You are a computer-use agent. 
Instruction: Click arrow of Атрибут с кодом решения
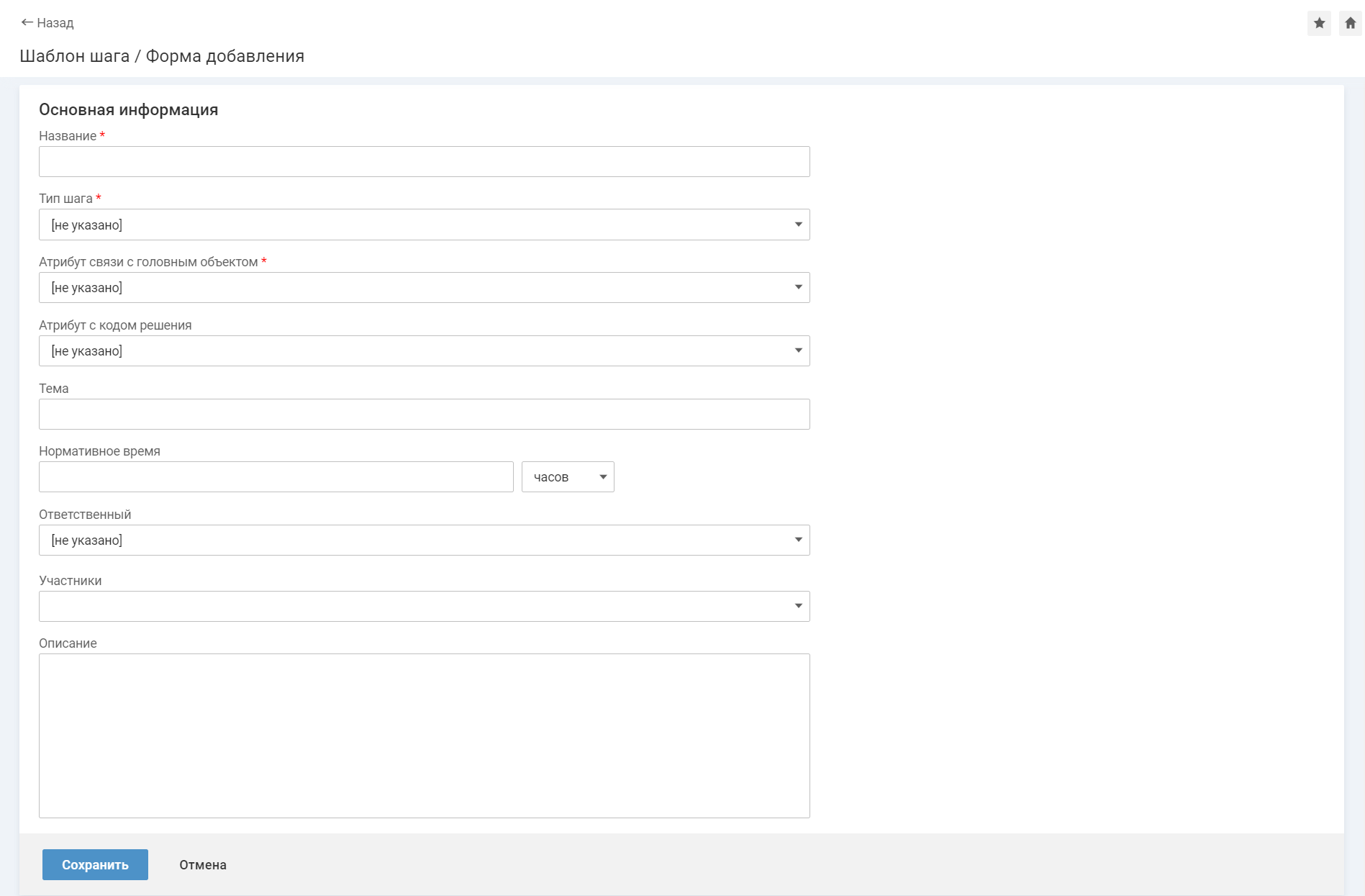[798, 351]
